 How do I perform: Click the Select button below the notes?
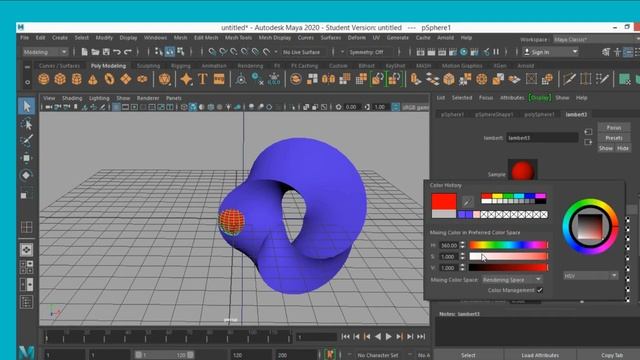point(468,355)
